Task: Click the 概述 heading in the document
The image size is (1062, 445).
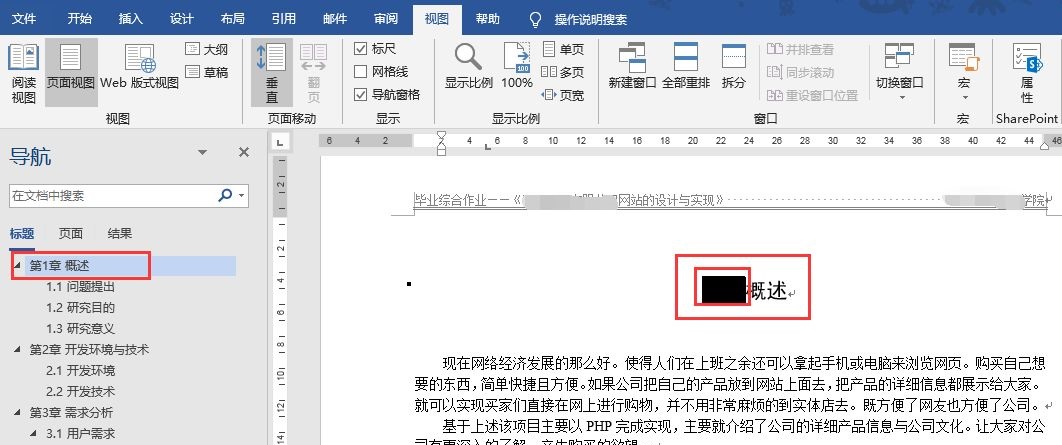Action: click(x=766, y=291)
